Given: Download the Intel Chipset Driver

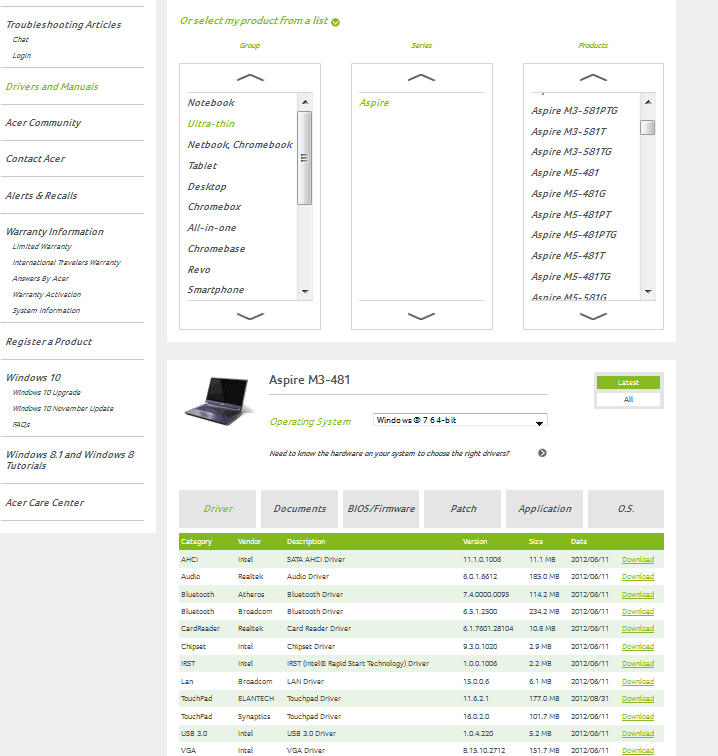Looking at the screenshot, I should pos(637,647).
